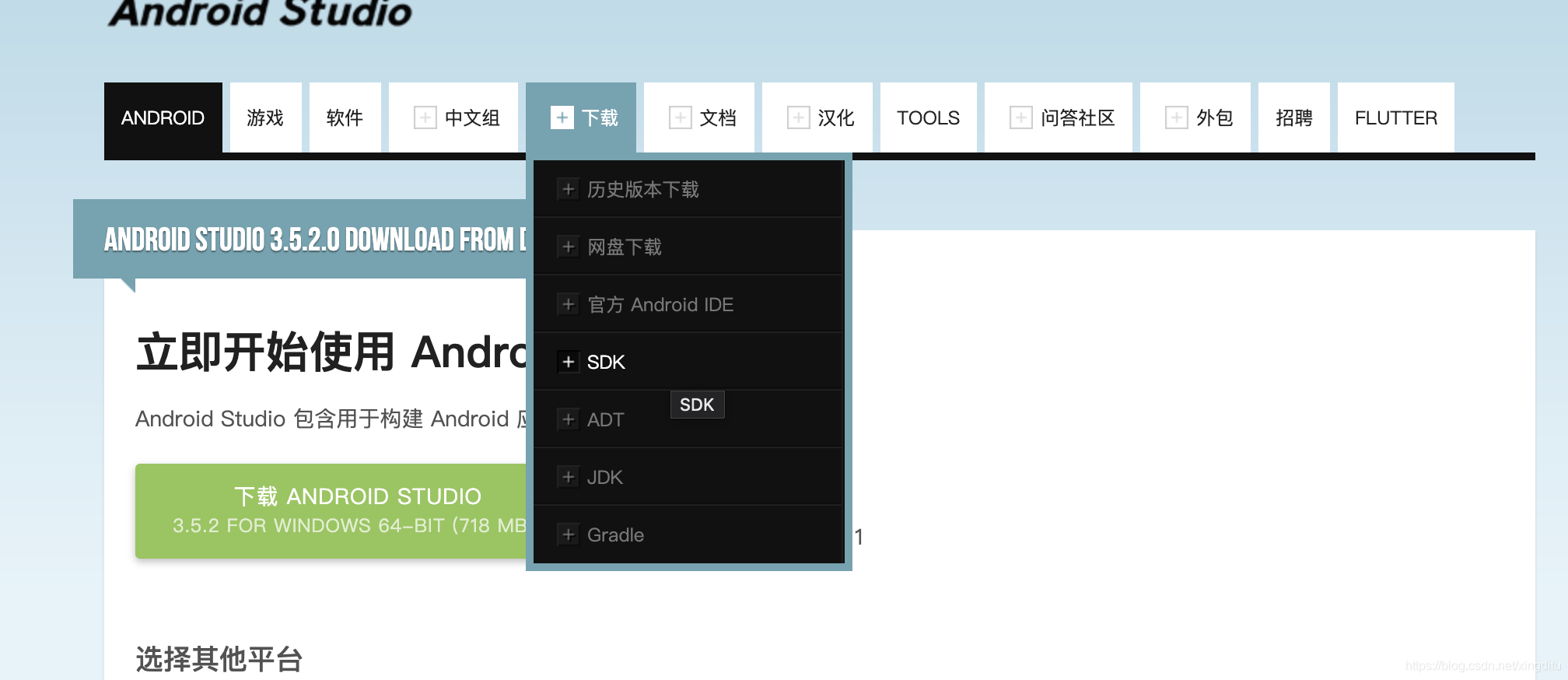Click the 选择其他平台 heading text
The width and height of the screenshot is (1568, 680).
[x=219, y=659]
